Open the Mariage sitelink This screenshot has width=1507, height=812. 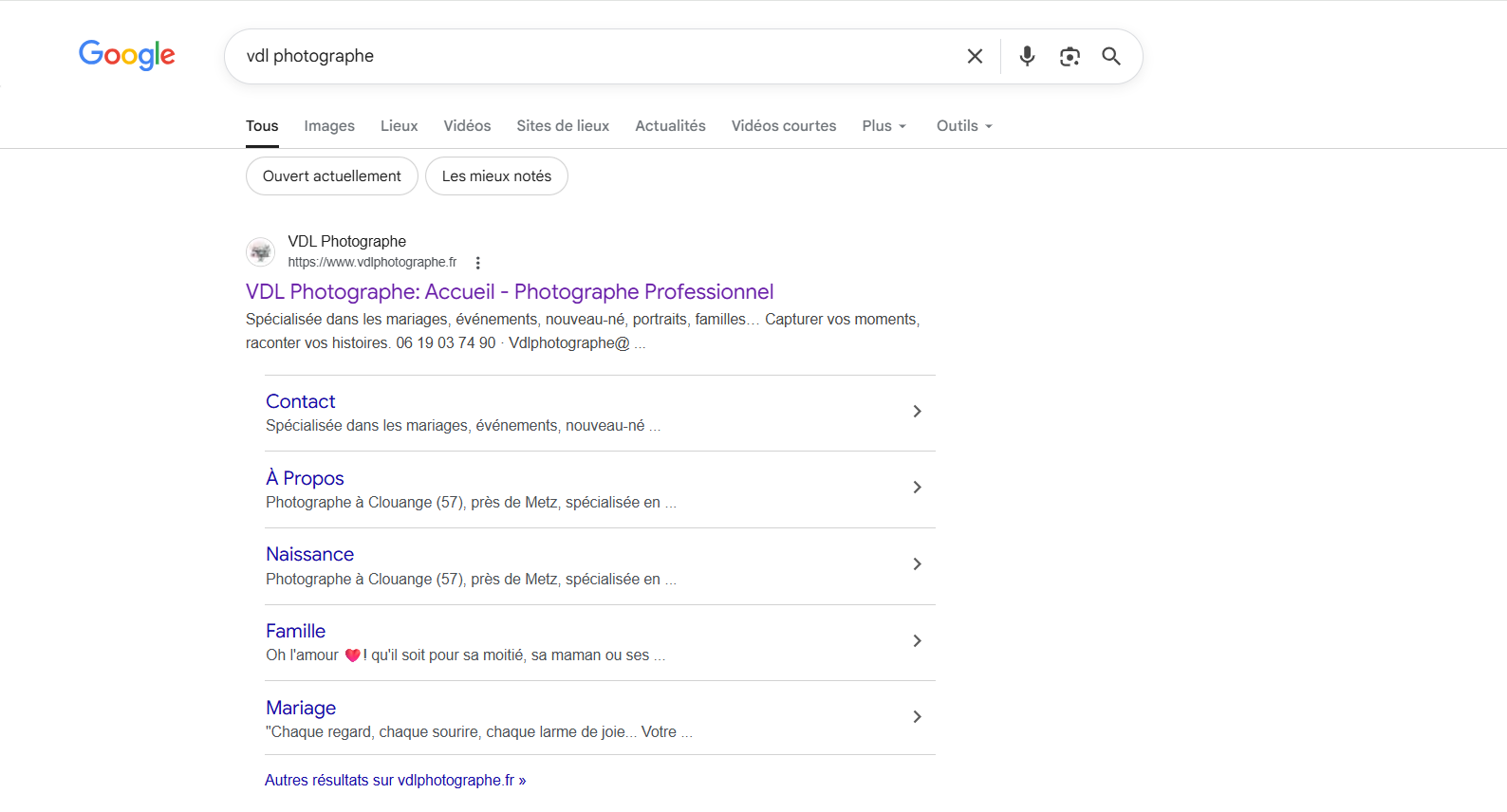tap(301, 708)
